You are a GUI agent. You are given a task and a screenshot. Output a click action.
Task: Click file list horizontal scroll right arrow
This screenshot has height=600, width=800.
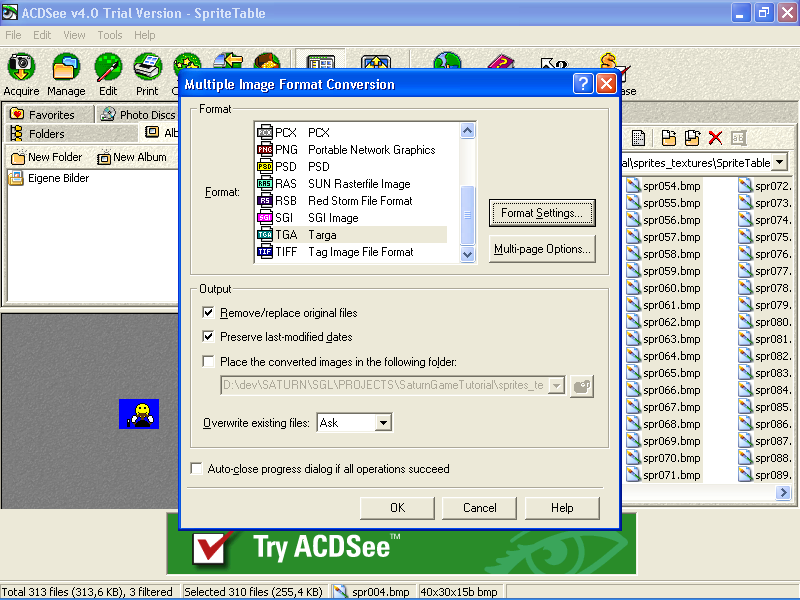pos(783,492)
